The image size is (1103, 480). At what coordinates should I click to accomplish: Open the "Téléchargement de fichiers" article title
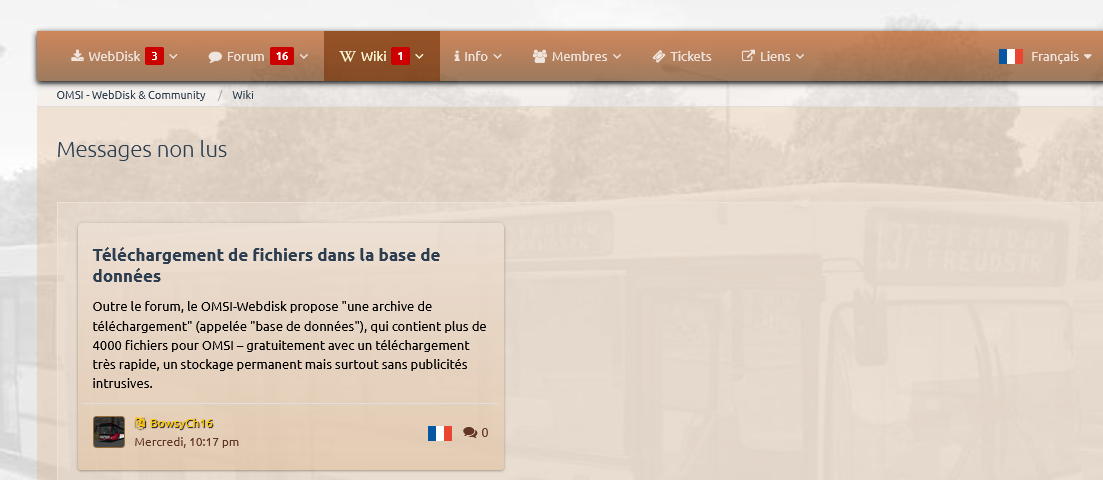tap(266, 265)
